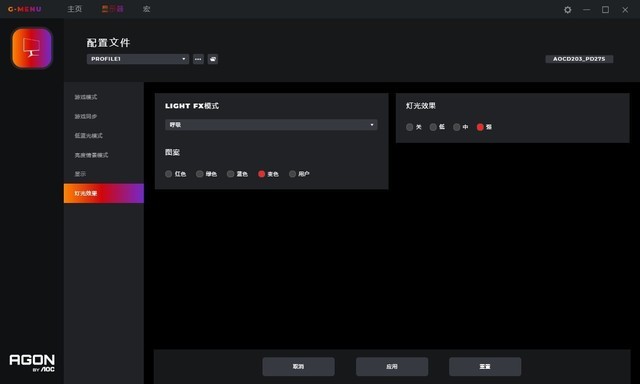Turn off lighting with 关 radio button
This screenshot has height=384, width=640.
[409, 127]
